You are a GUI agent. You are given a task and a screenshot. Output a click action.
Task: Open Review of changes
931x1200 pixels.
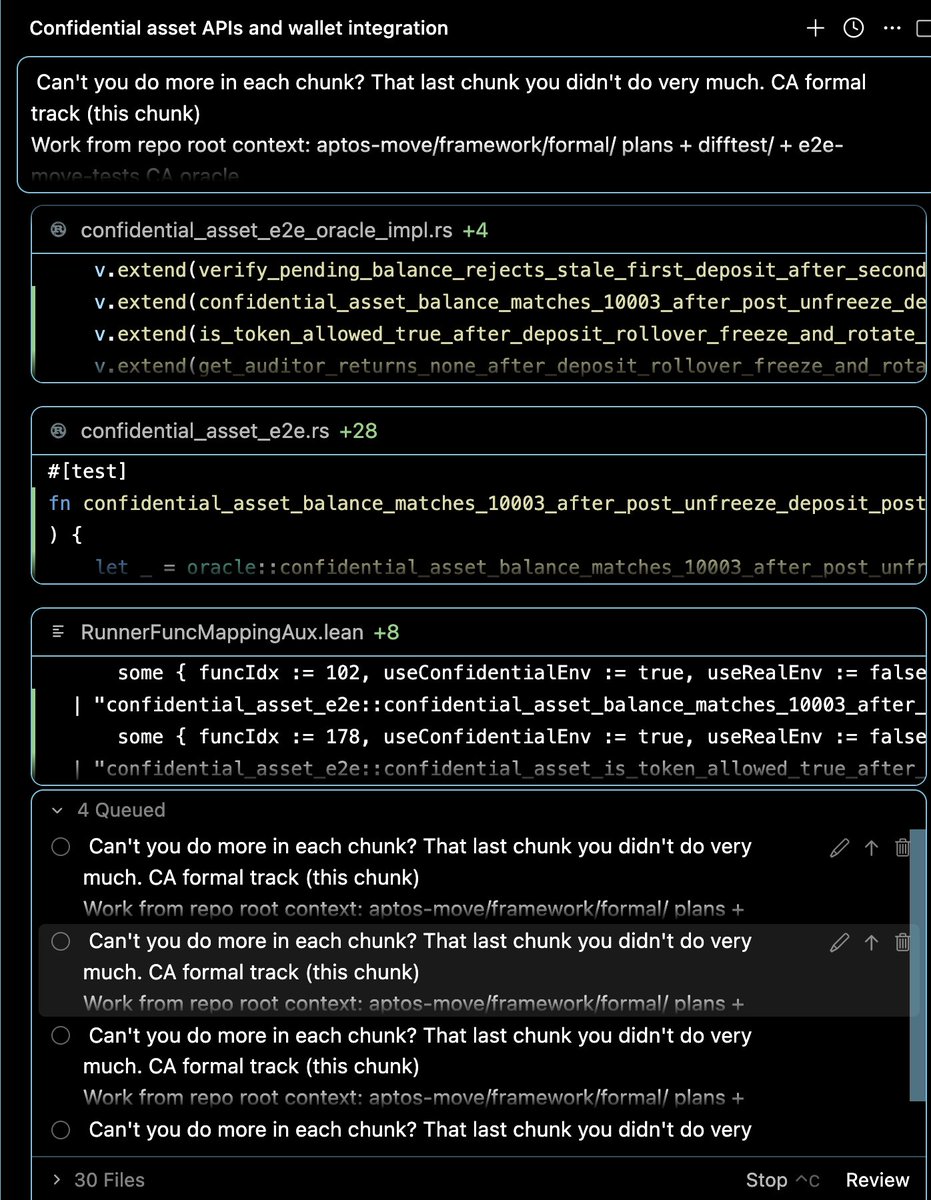tap(877, 1180)
